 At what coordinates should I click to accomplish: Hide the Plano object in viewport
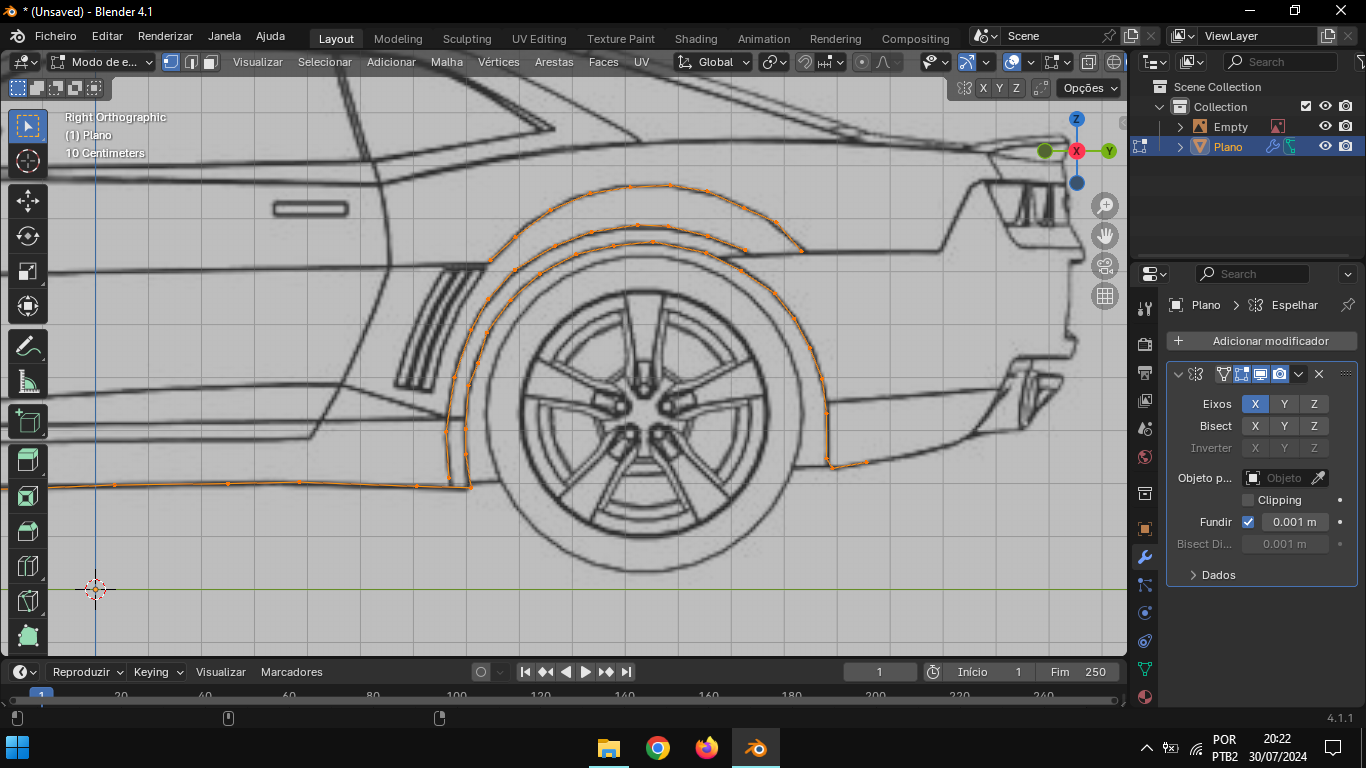coord(1325,146)
